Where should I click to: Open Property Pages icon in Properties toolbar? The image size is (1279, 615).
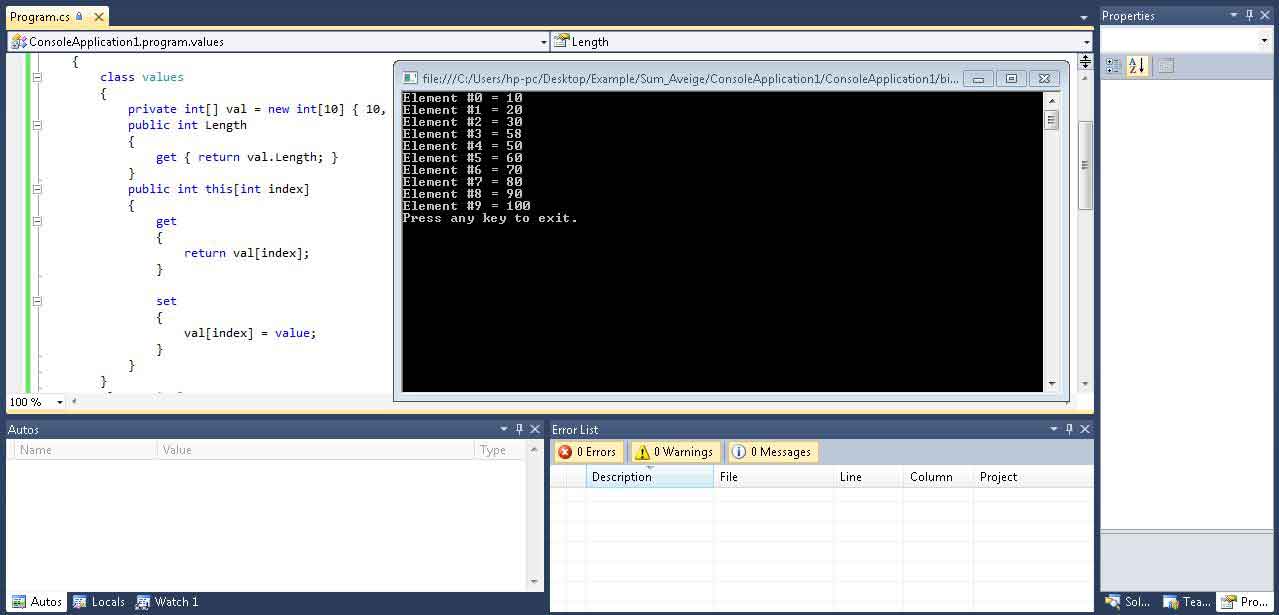coord(1165,66)
